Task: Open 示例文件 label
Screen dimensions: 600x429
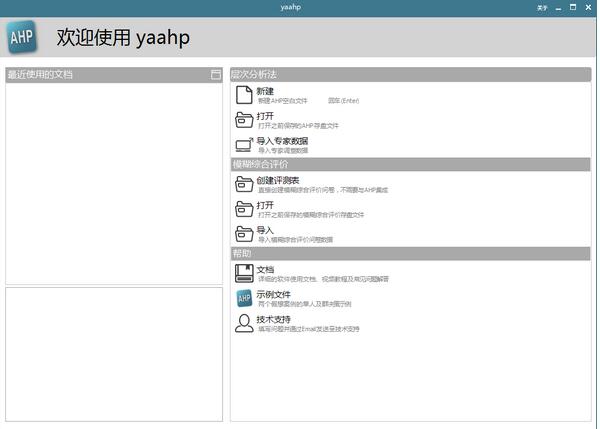Action: click(273, 294)
